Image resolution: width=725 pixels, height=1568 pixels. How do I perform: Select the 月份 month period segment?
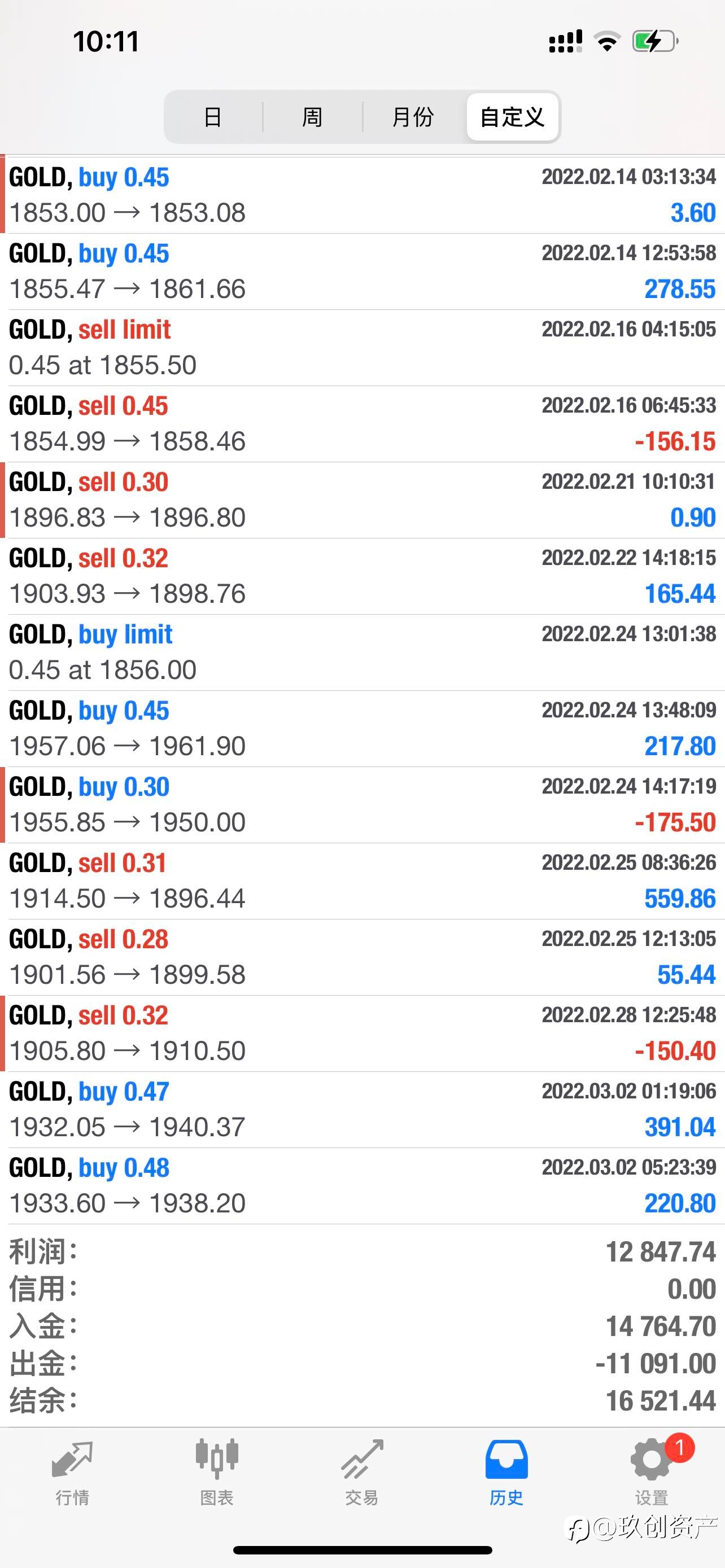[x=413, y=117]
